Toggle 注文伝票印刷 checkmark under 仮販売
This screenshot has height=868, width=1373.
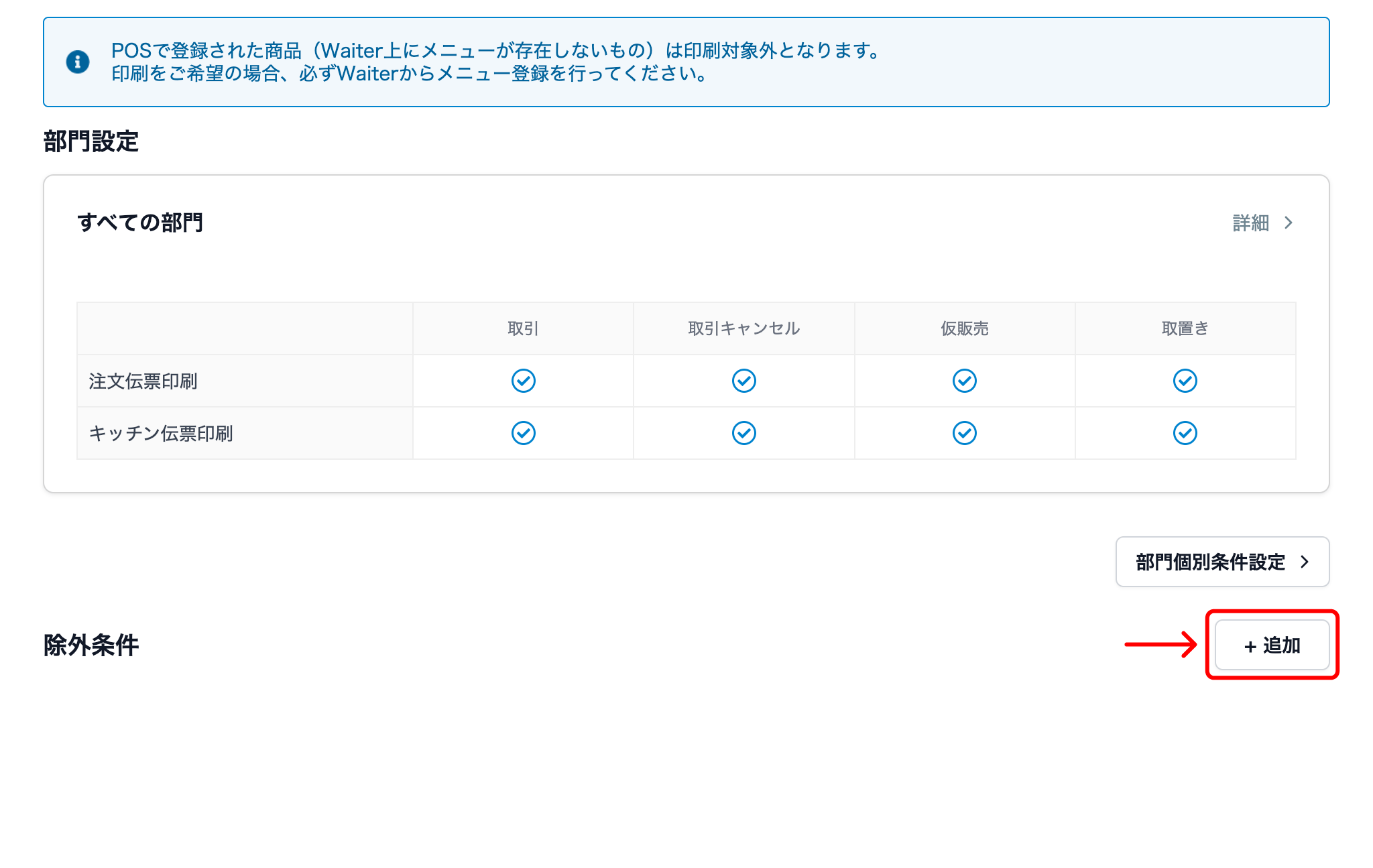[964, 381]
